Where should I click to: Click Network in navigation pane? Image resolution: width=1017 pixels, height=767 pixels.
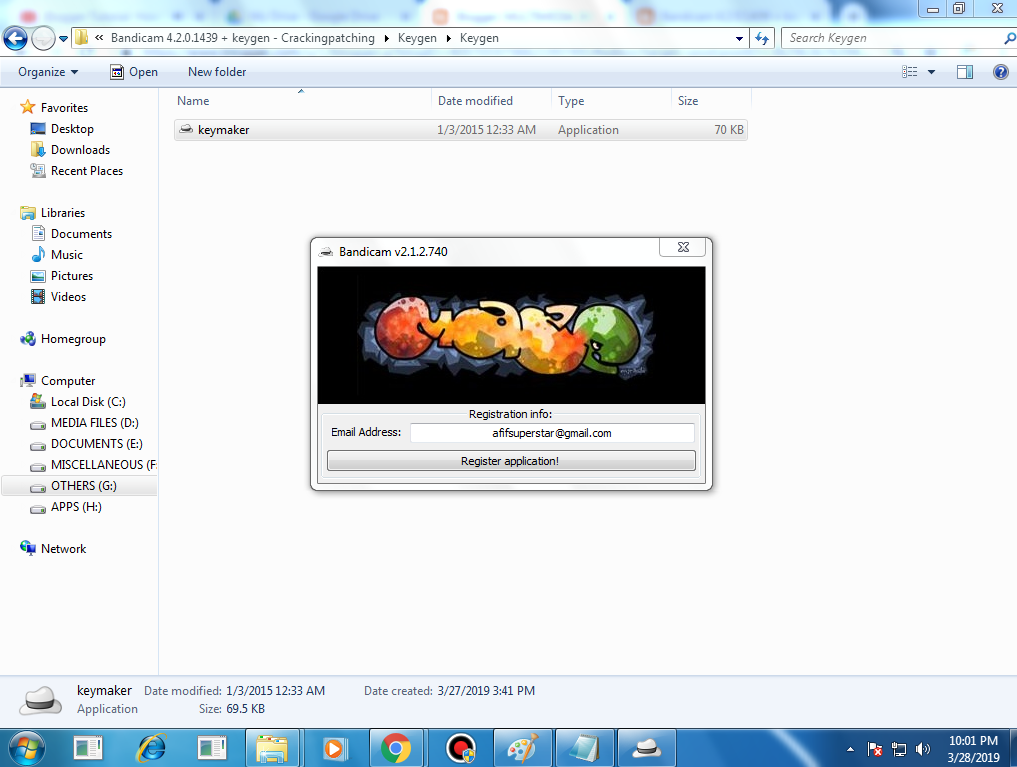point(63,549)
